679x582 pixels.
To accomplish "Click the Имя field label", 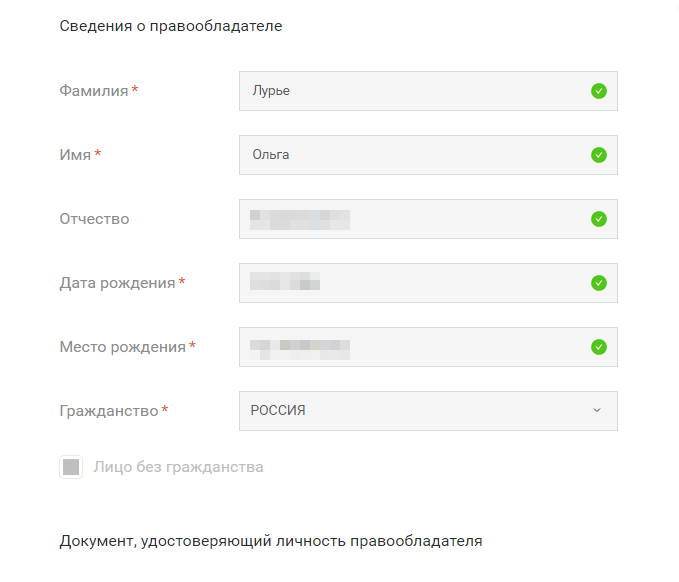I will point(75,155).
